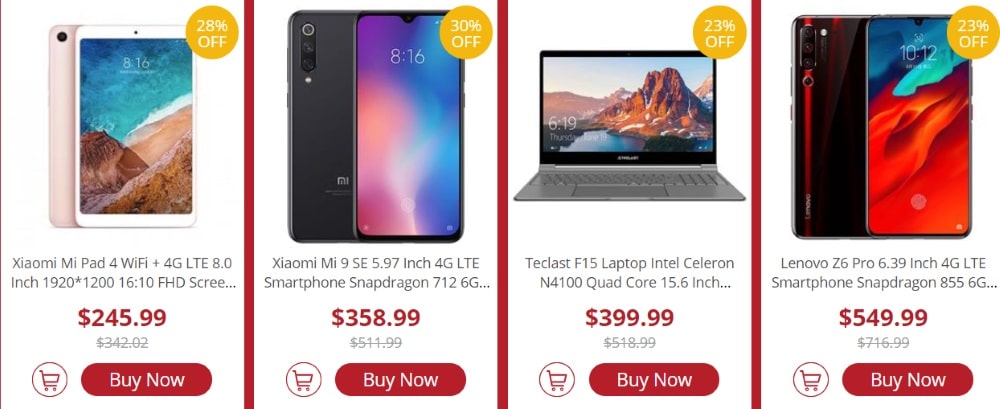Image resolution: width=1000 pixels, height=409 pixels.
Task: Click the $399.99 price of Teclast laptop
Action: pos(629,317)
